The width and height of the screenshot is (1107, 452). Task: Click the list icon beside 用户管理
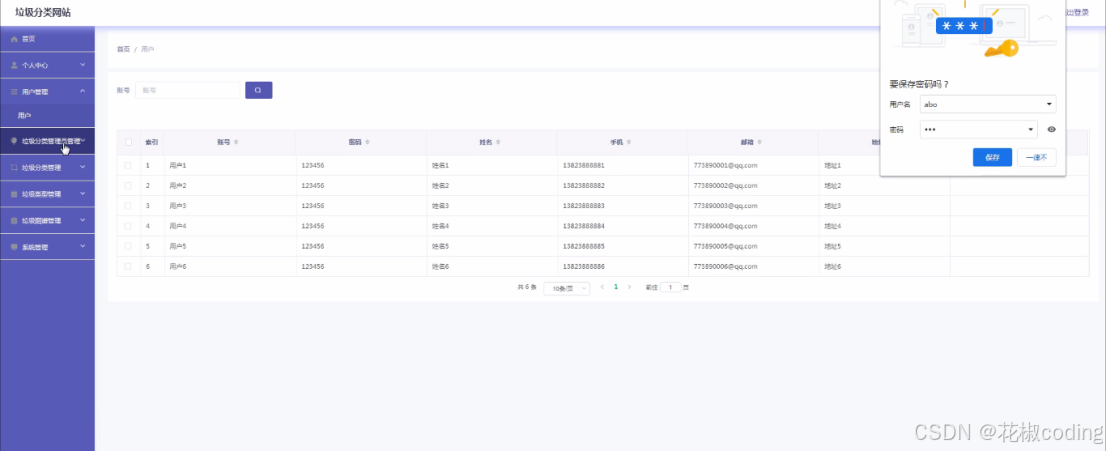coord(14,92)
